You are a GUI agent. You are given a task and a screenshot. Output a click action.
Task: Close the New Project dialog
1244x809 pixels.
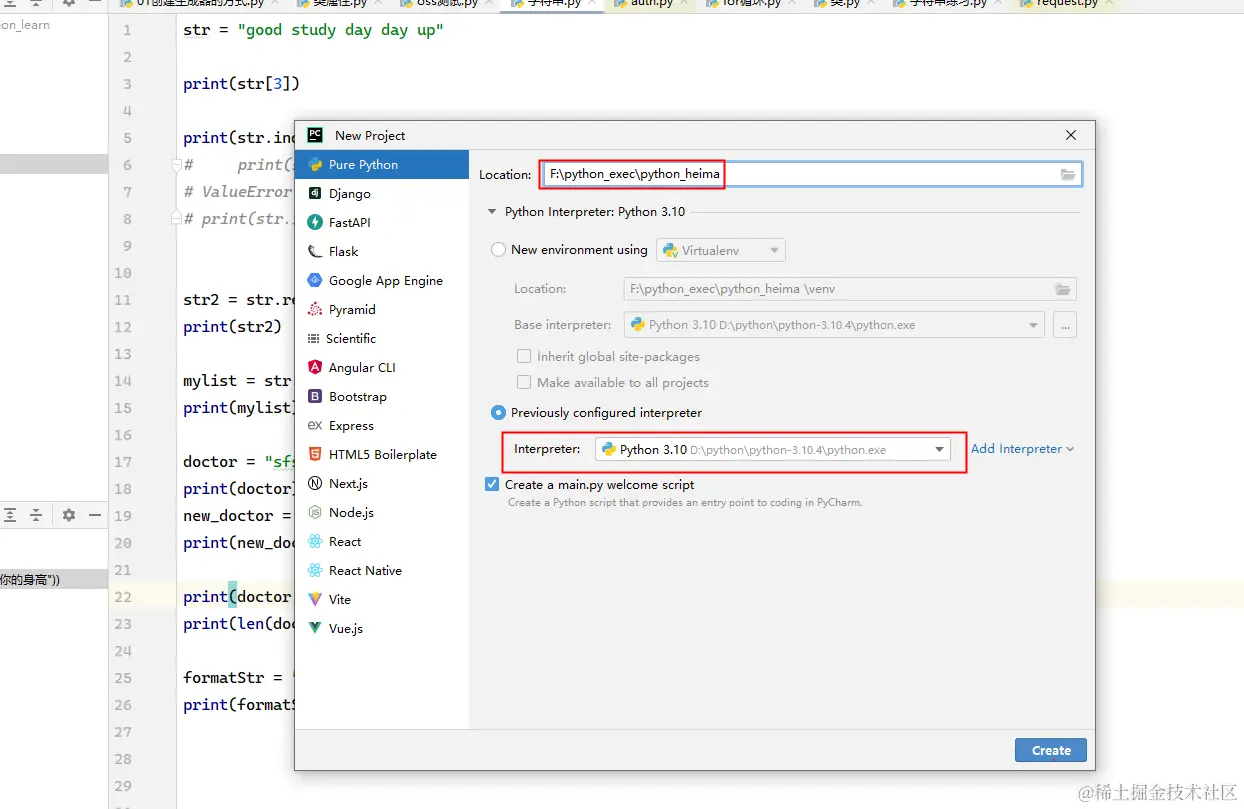(x=1071, y=135)
